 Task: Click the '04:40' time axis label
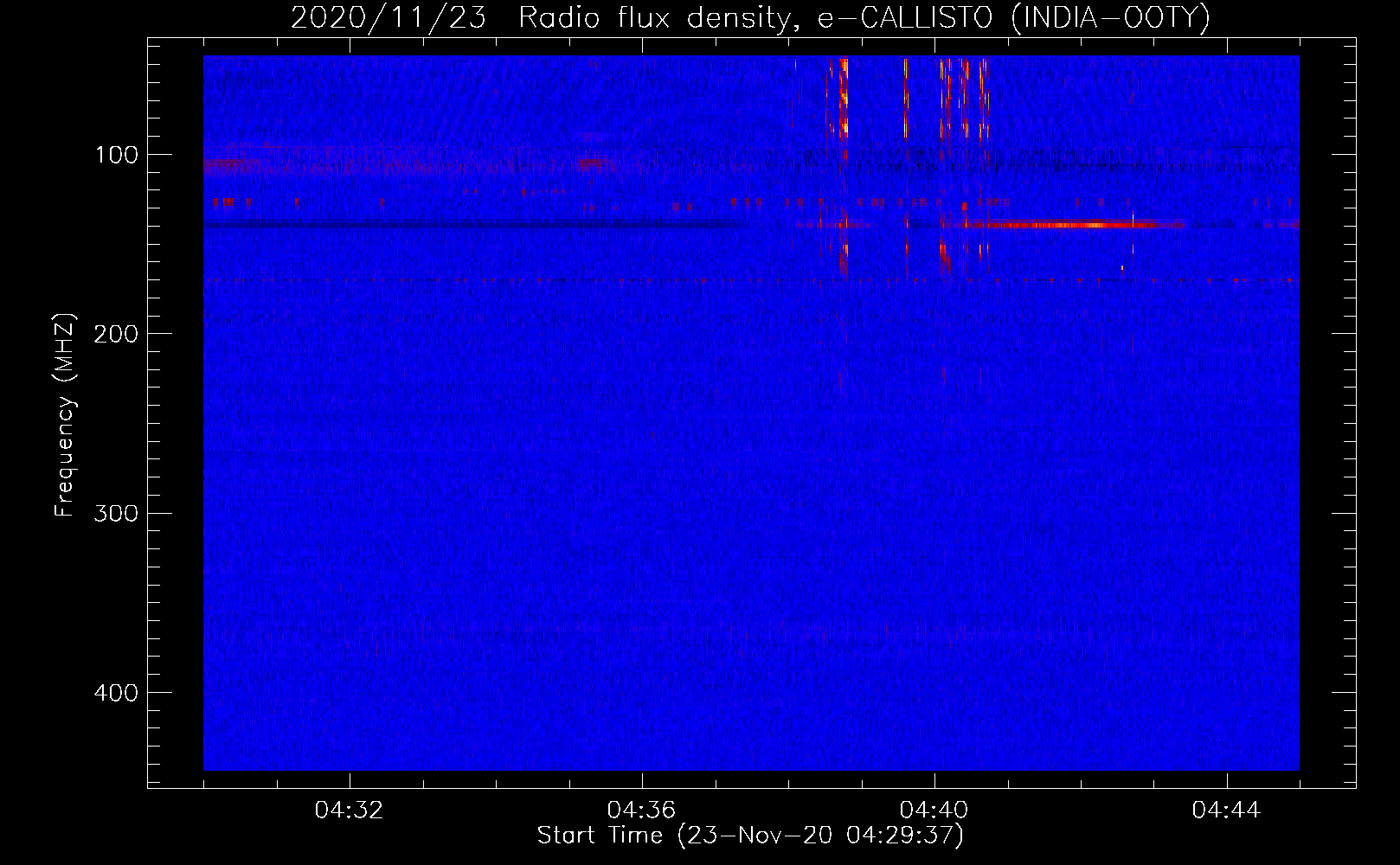click(934, 811)
